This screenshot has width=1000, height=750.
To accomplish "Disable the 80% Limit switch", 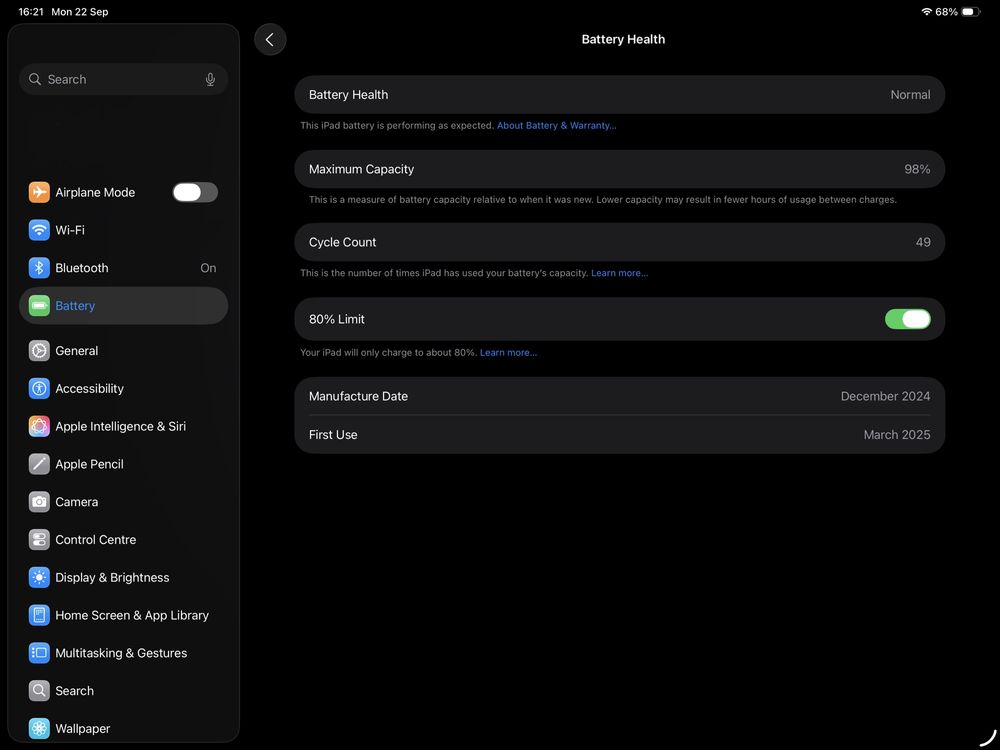I will click(x=908, y=319).
